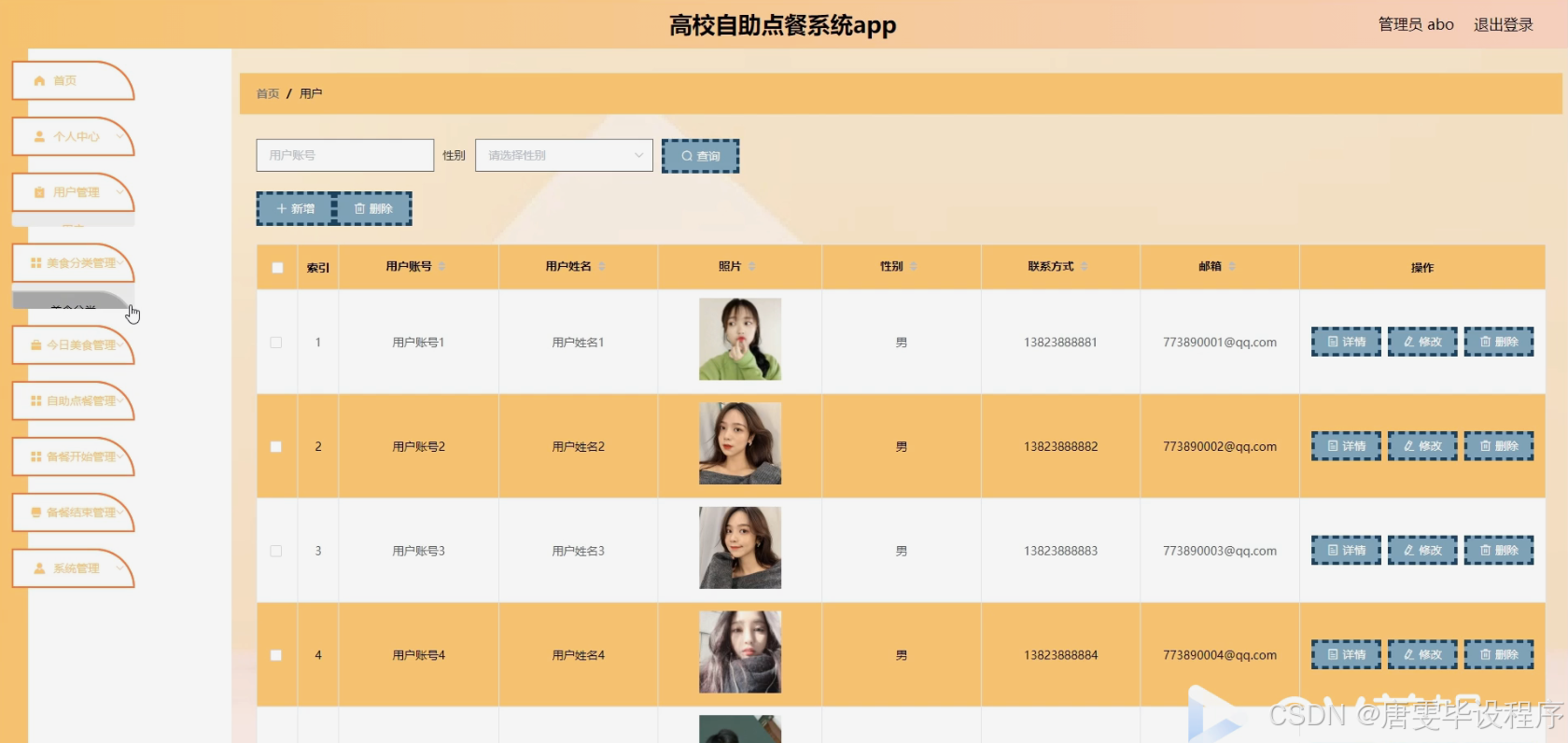1568x743 pixels.
Task: Click the 查询 search button
Action: click(x=700, y=156)
